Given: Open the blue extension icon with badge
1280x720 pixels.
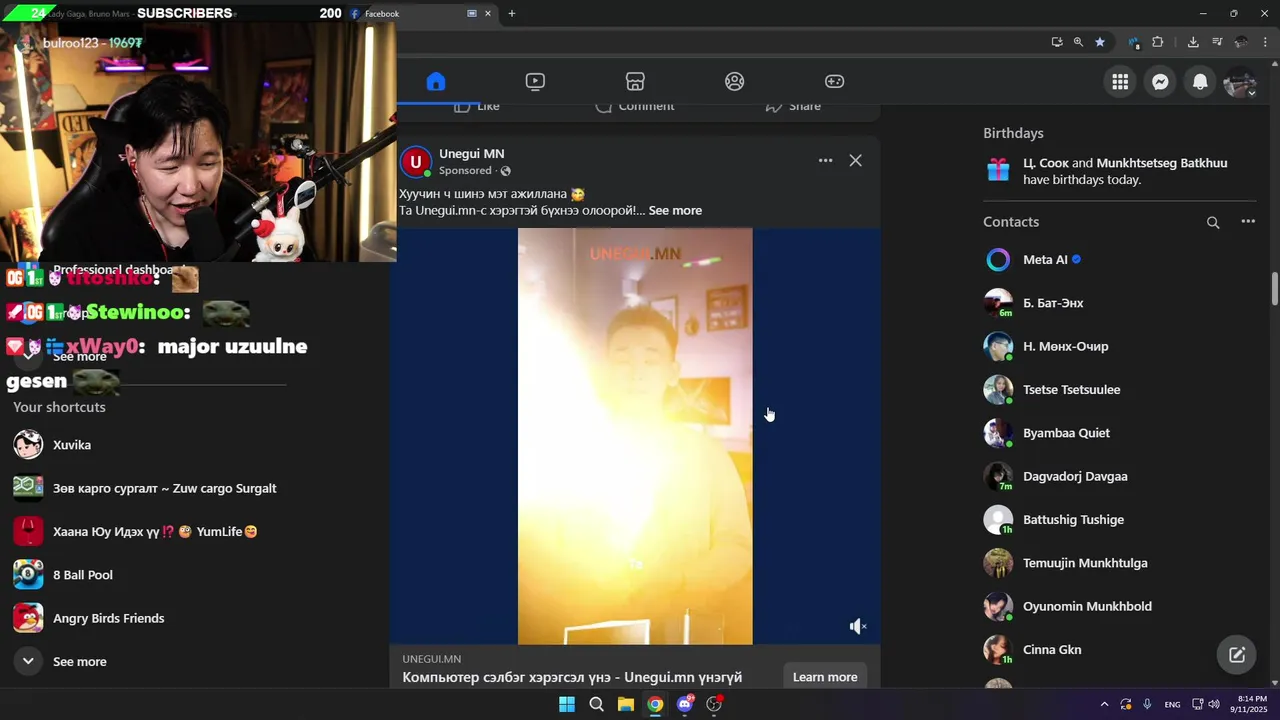Looking at the screenshot, I should (x=1133, y=42).
